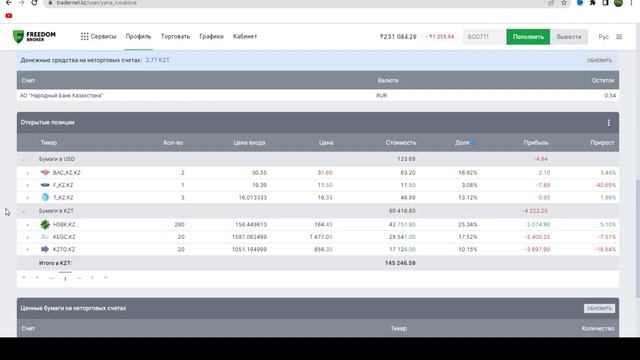The image size is (640, 360).
Task: Click the Freedom Broker logo
Action: pos(34,36)
